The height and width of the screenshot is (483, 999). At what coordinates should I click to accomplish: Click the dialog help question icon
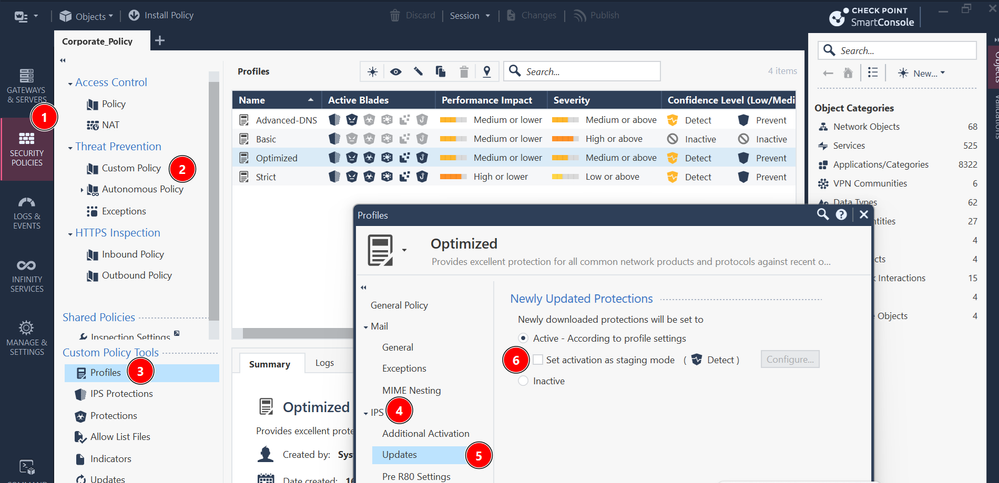tap(841, 215)
